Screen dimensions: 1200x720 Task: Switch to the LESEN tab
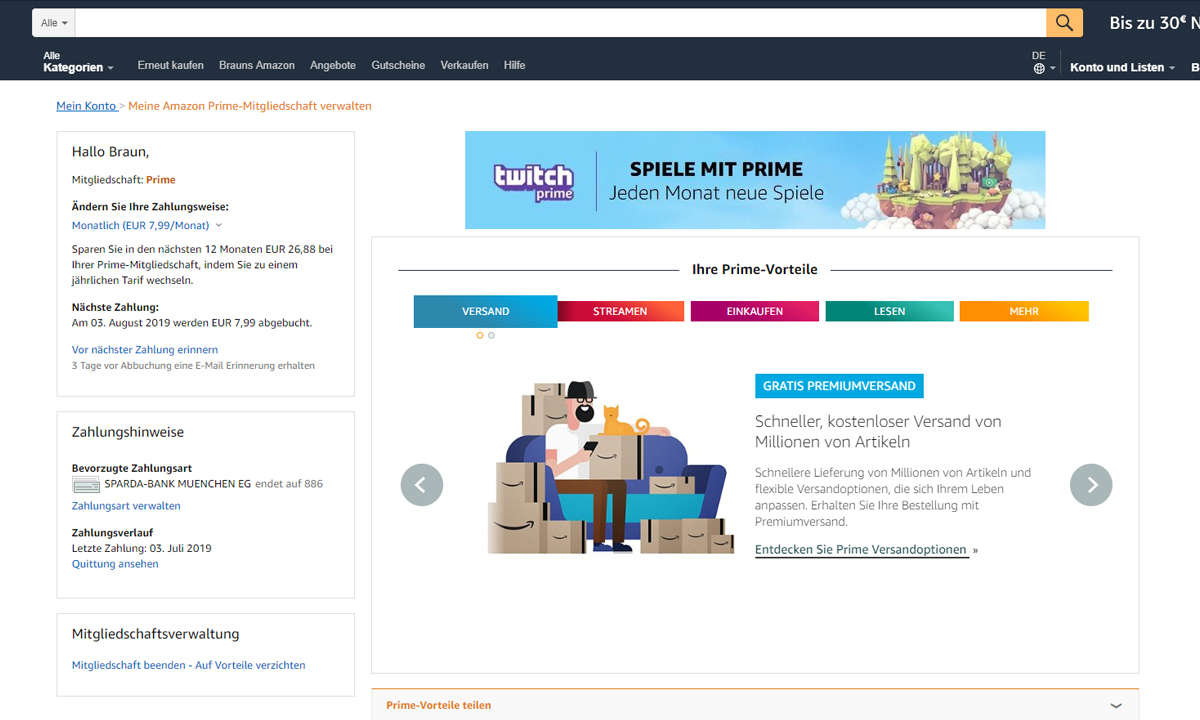pyautogui.click(x=889, y=311)
